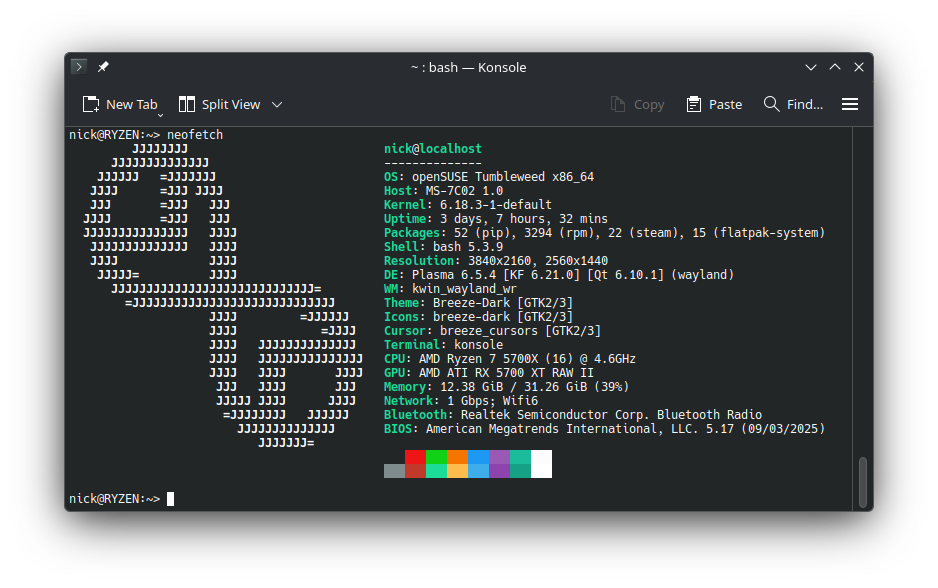Click the window title '~ : bash — Konsole'

click(468, 68)
